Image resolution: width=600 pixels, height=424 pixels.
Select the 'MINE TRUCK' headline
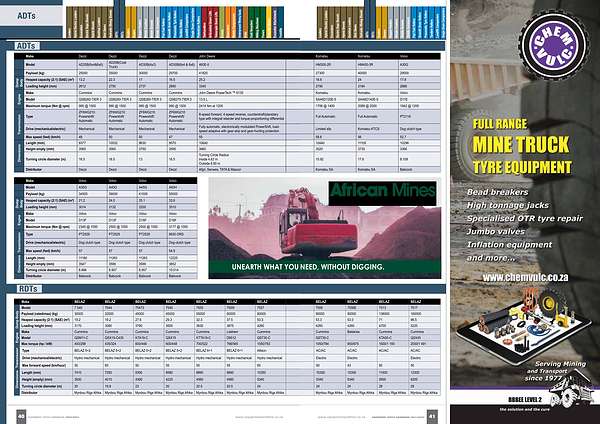[x=521, y=145]
